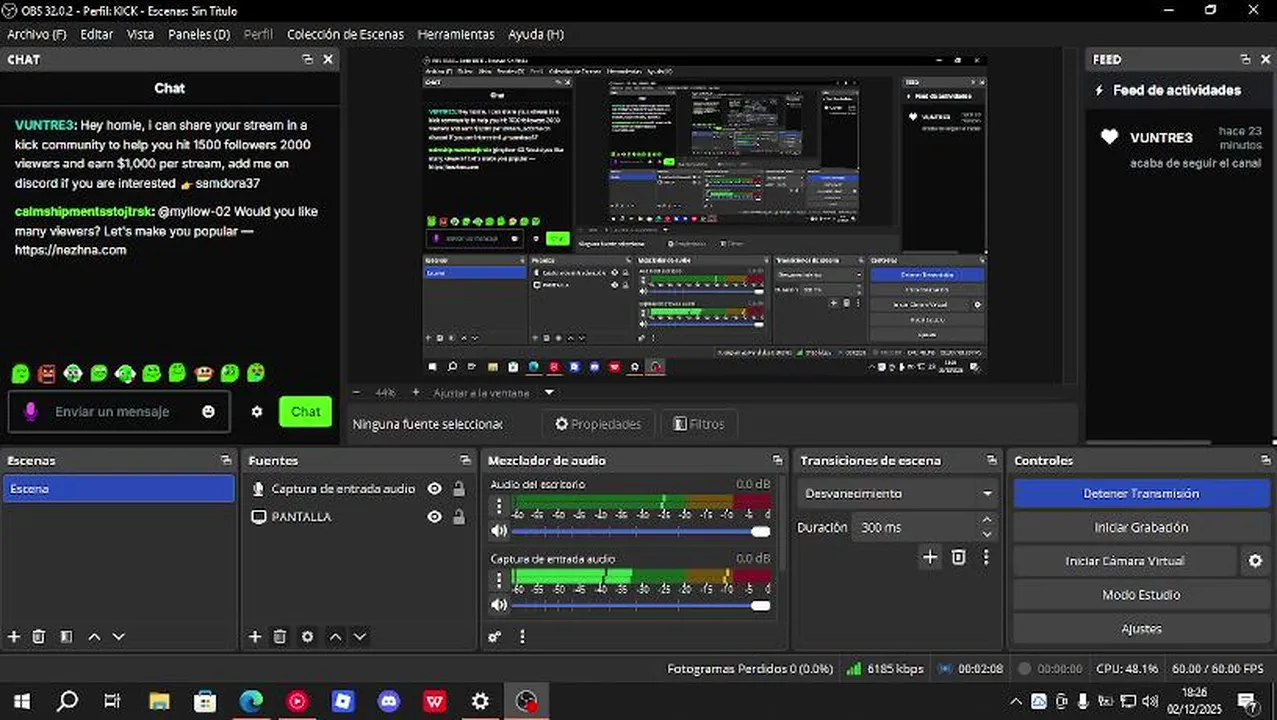Open Archivo menu
Viewport: 1277px width, 720px height.
(x=36, y=34)
